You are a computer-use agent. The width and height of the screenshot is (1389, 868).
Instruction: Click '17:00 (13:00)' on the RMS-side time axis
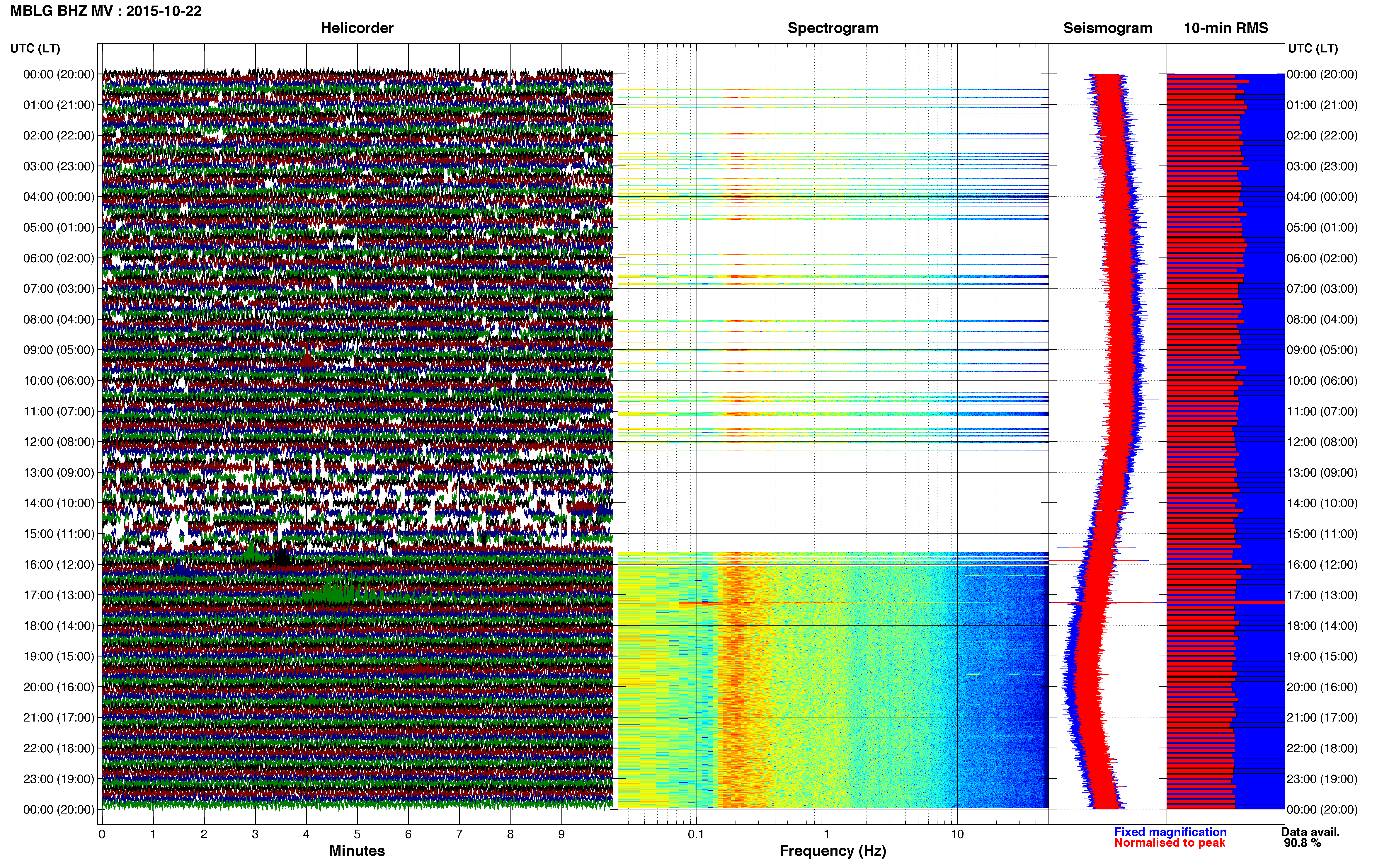pyautogui.click(x=1322, y=595)
